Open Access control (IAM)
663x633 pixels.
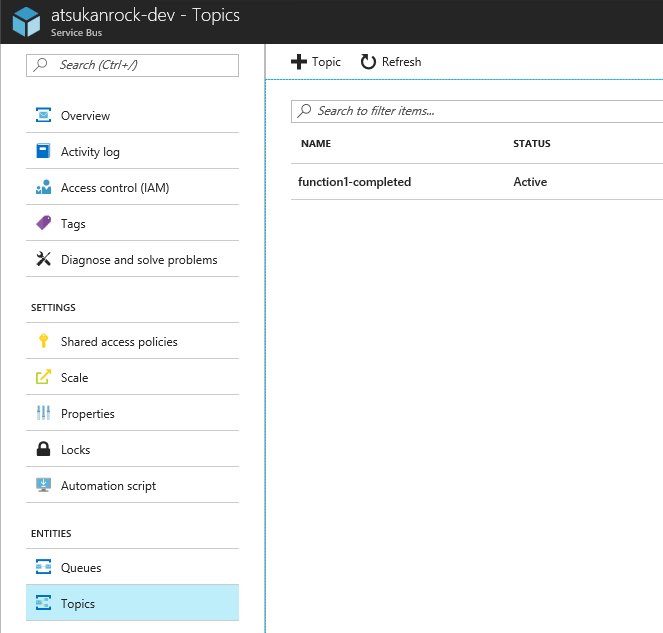pos(132,187)
